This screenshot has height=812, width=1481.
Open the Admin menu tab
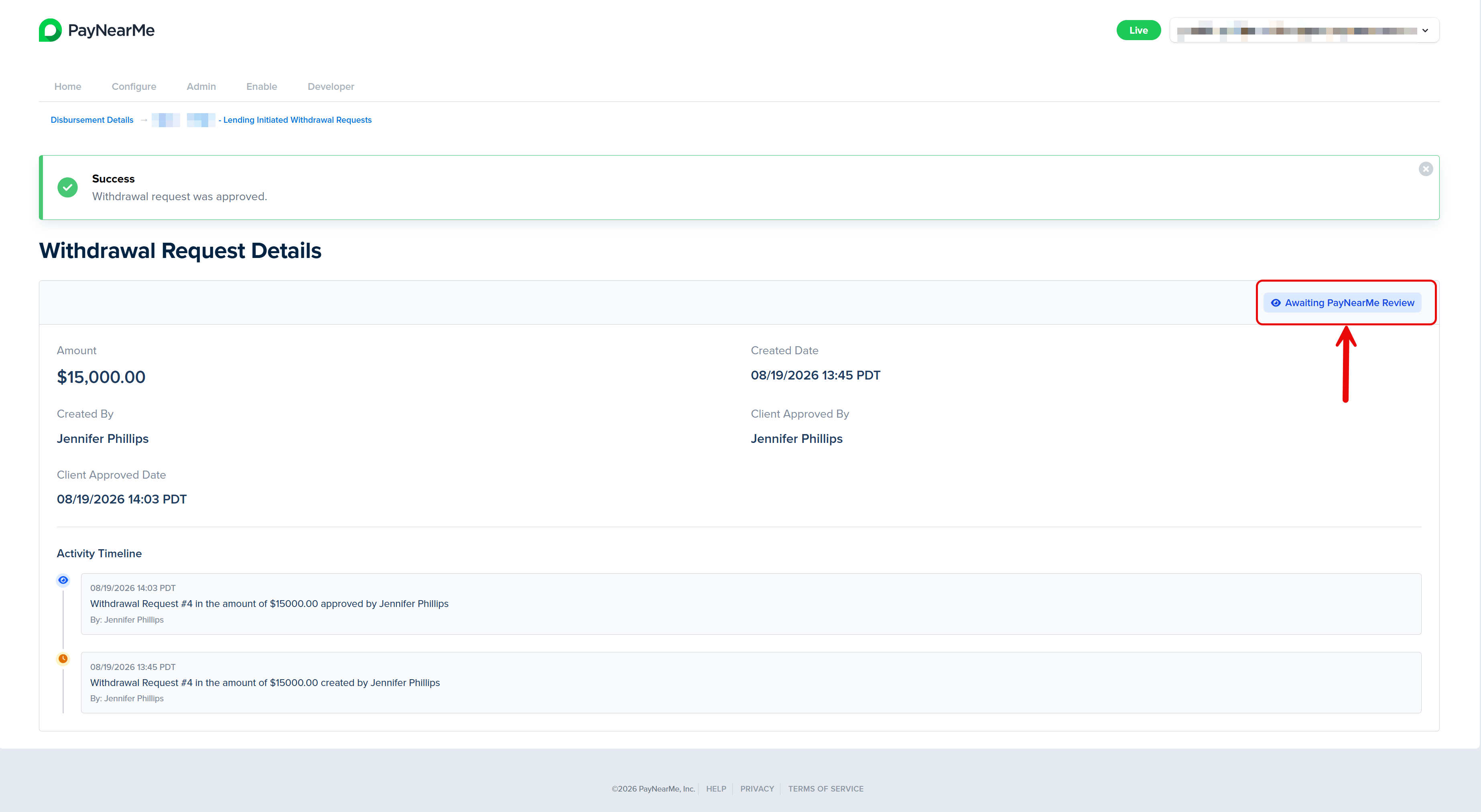pyautogui.click(x=201, y=86)
